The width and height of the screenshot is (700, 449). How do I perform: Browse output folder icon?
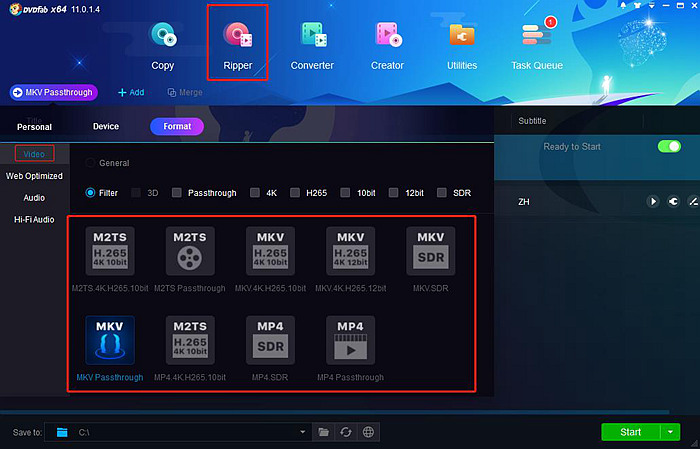pyautogui.click(x=323, y=432)
